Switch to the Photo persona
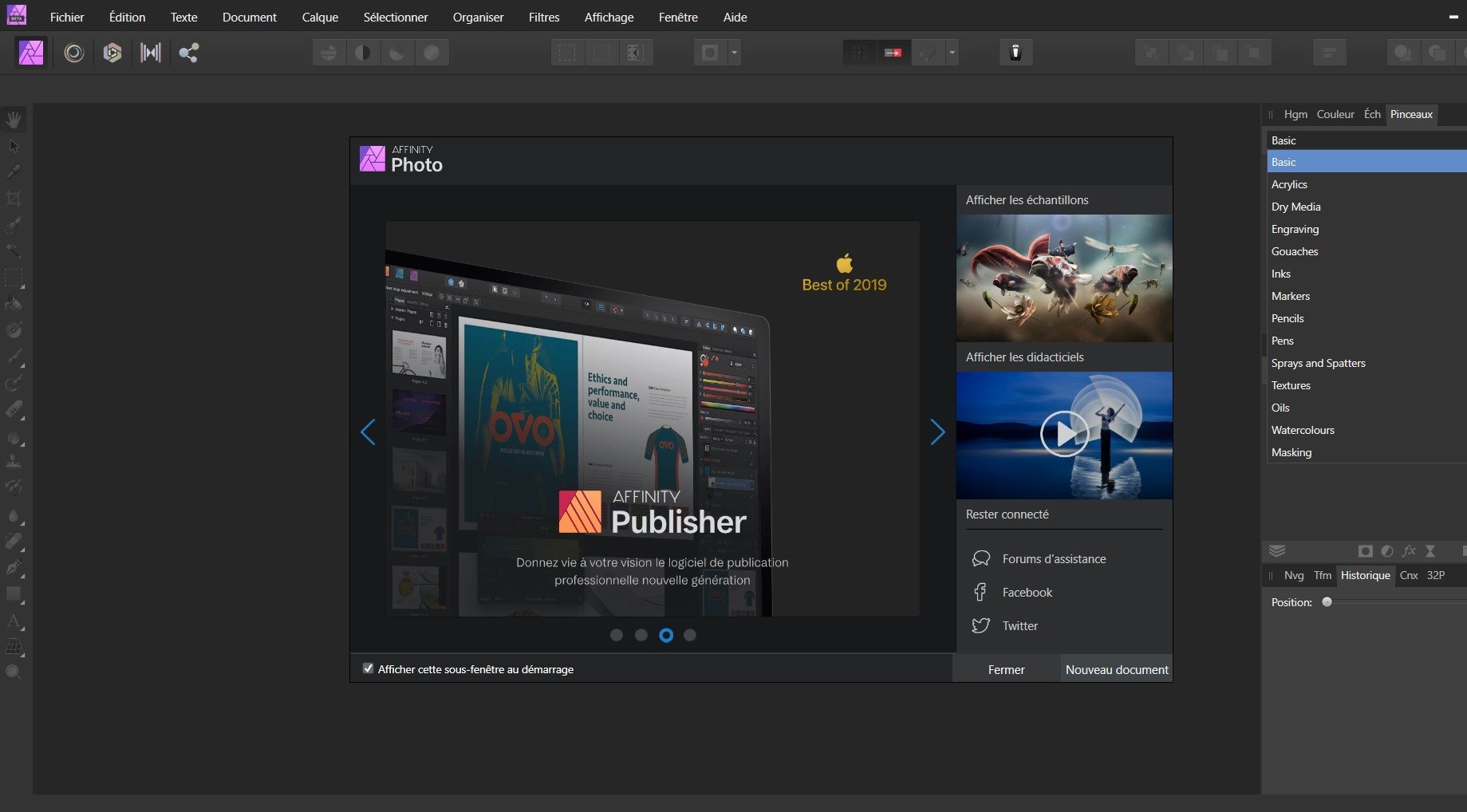 (31, 53)
